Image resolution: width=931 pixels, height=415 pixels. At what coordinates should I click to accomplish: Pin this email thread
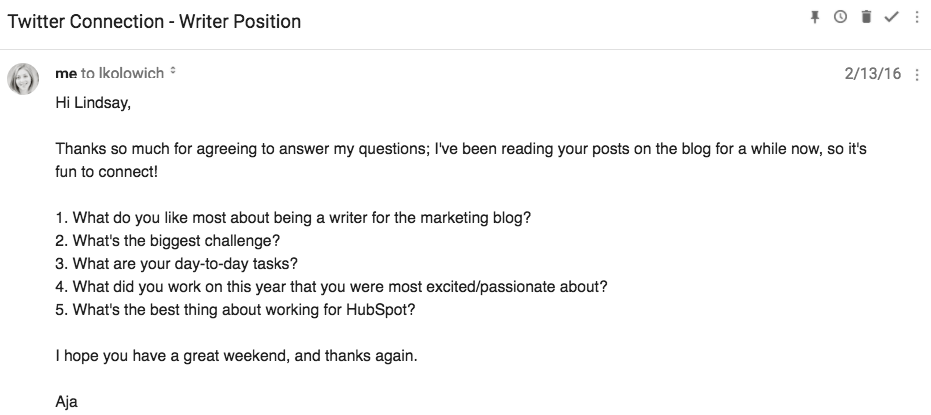tap(815, 17)
